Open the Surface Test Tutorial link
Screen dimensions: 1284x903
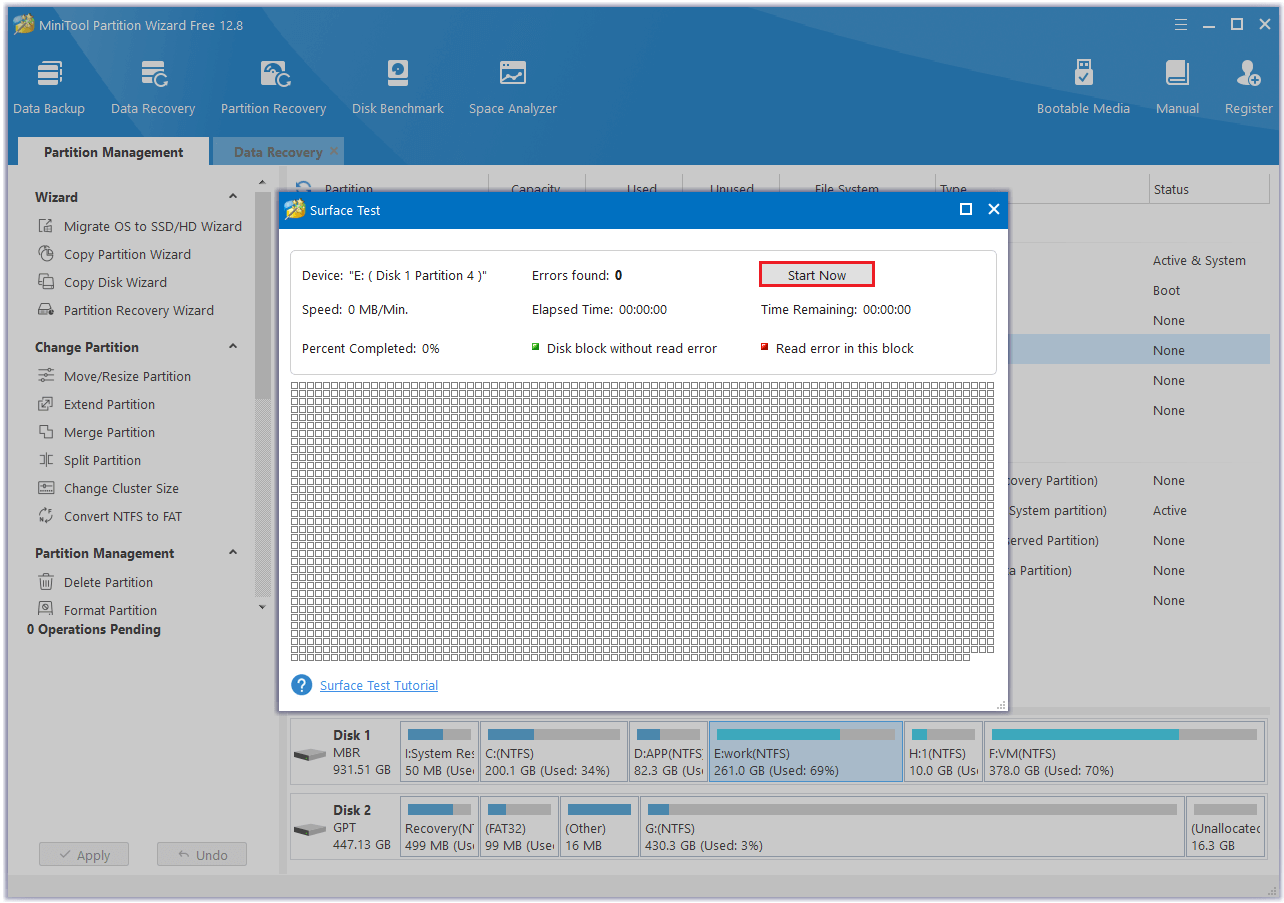(379, 685)
